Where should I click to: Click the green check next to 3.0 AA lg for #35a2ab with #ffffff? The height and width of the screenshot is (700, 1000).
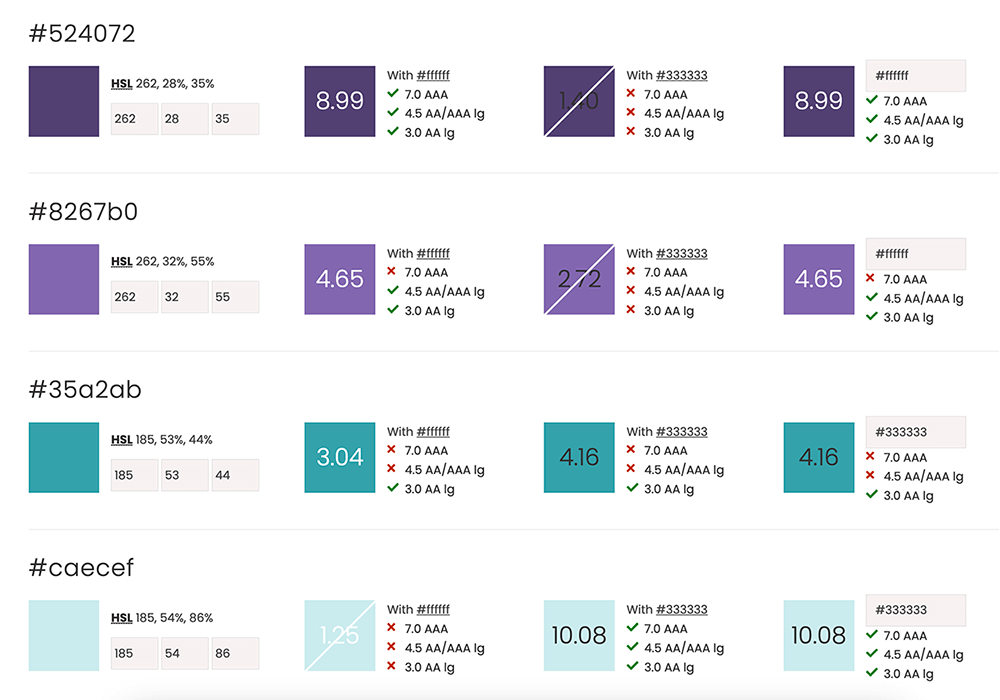pyautogui.click(x=391, y=488)
